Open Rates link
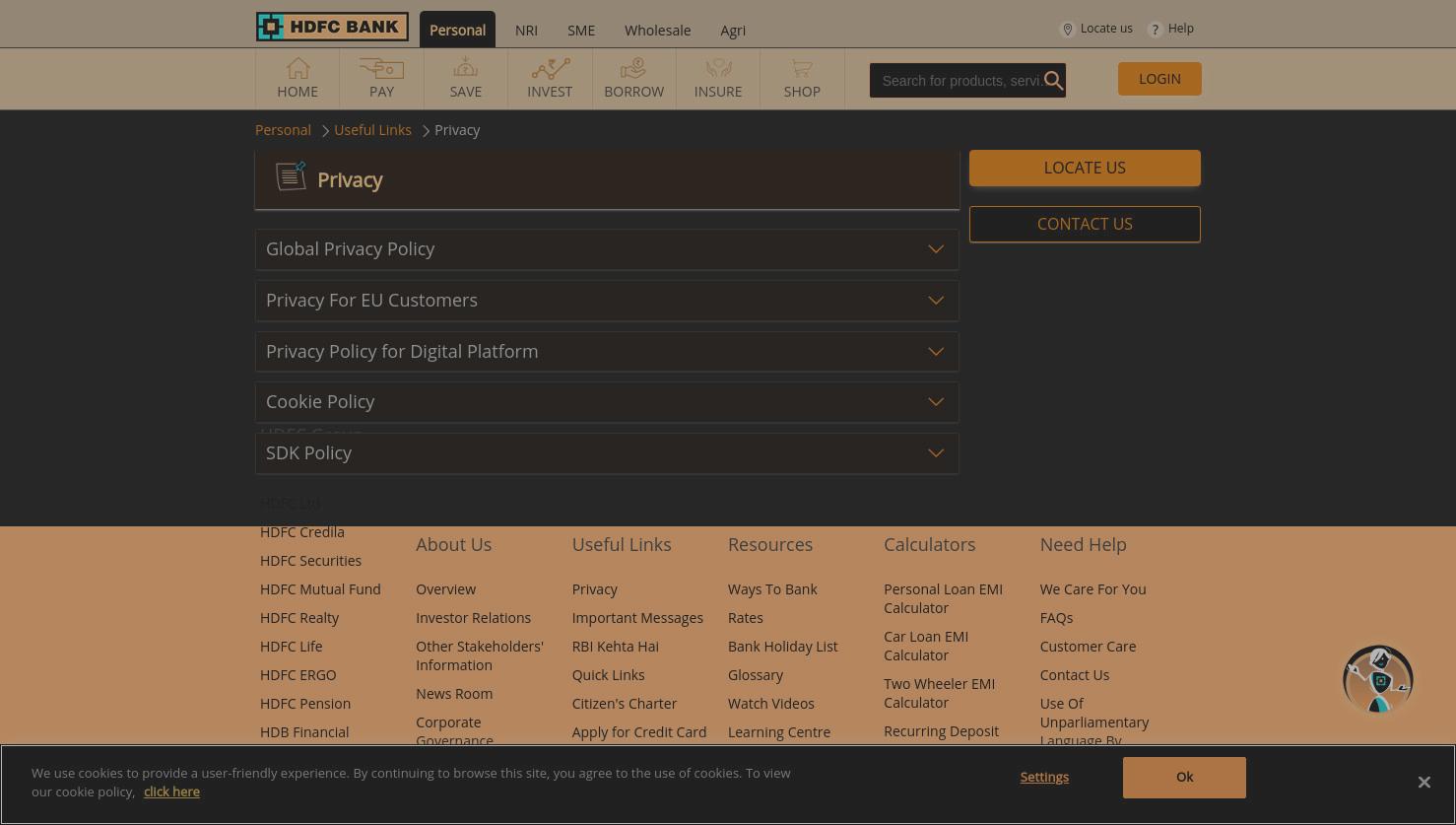 click(x=745, y=618)
